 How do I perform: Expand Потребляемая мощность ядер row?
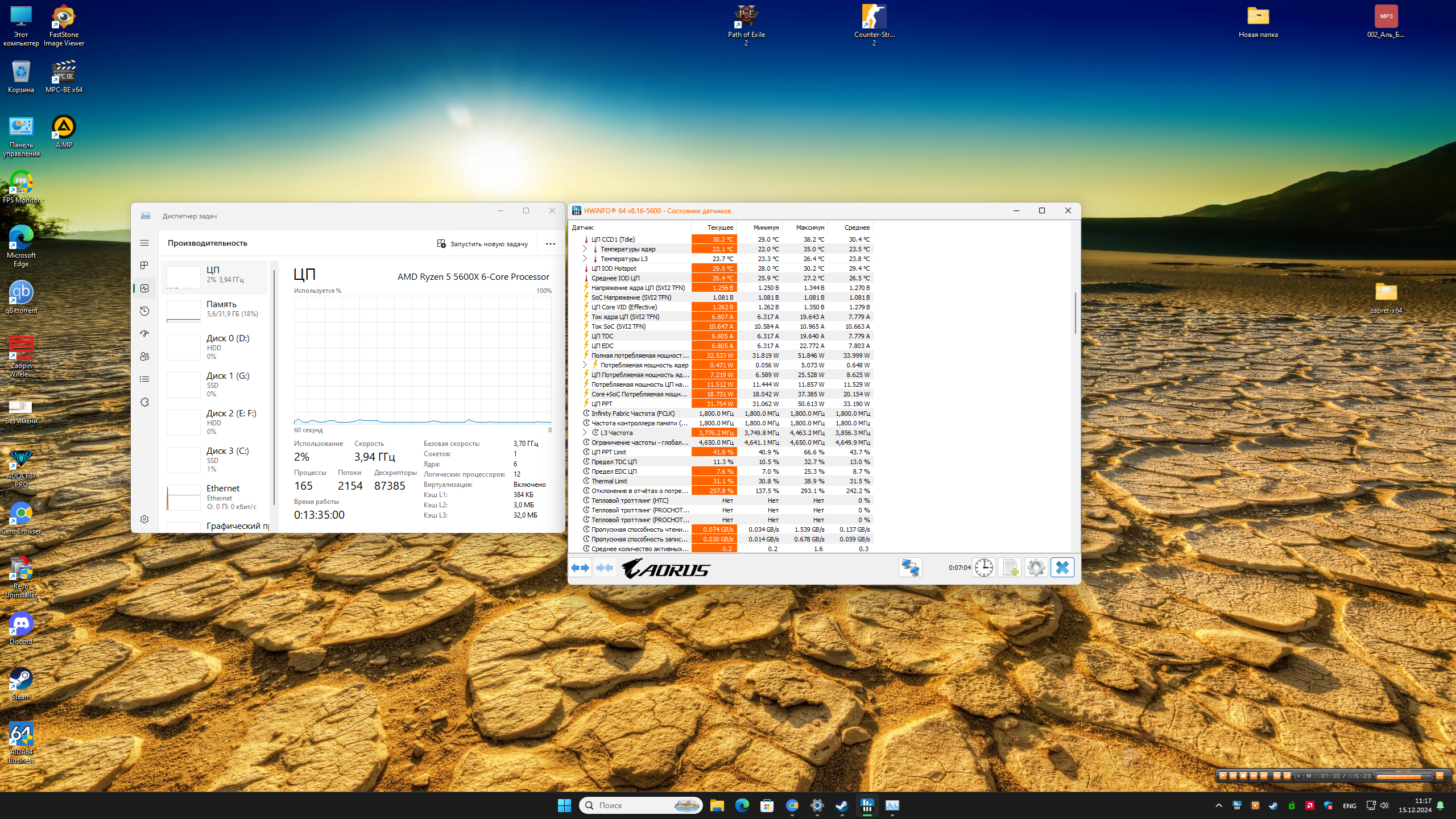click(x=584, y=365)
